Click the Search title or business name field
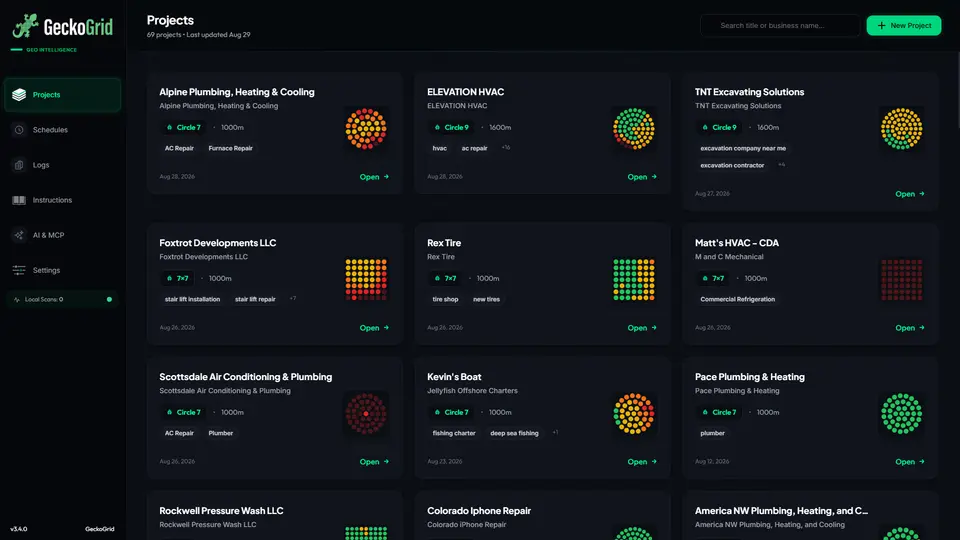 (x=780, y=26)
